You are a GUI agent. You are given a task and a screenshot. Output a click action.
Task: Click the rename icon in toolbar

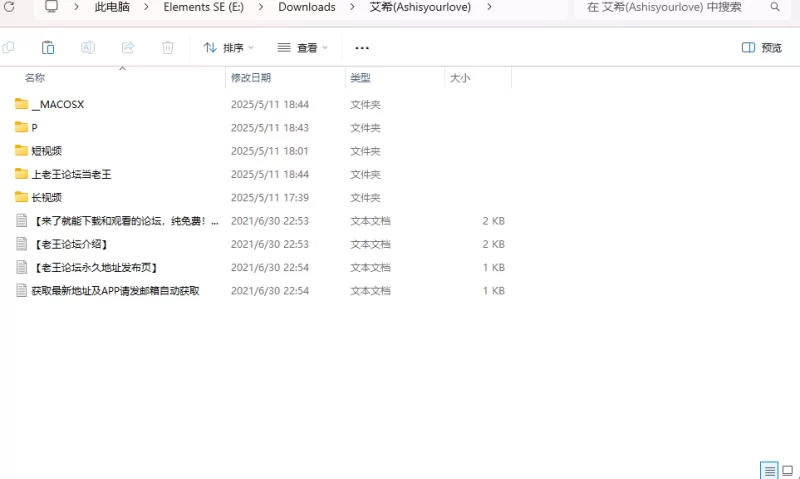coord(88,47)
